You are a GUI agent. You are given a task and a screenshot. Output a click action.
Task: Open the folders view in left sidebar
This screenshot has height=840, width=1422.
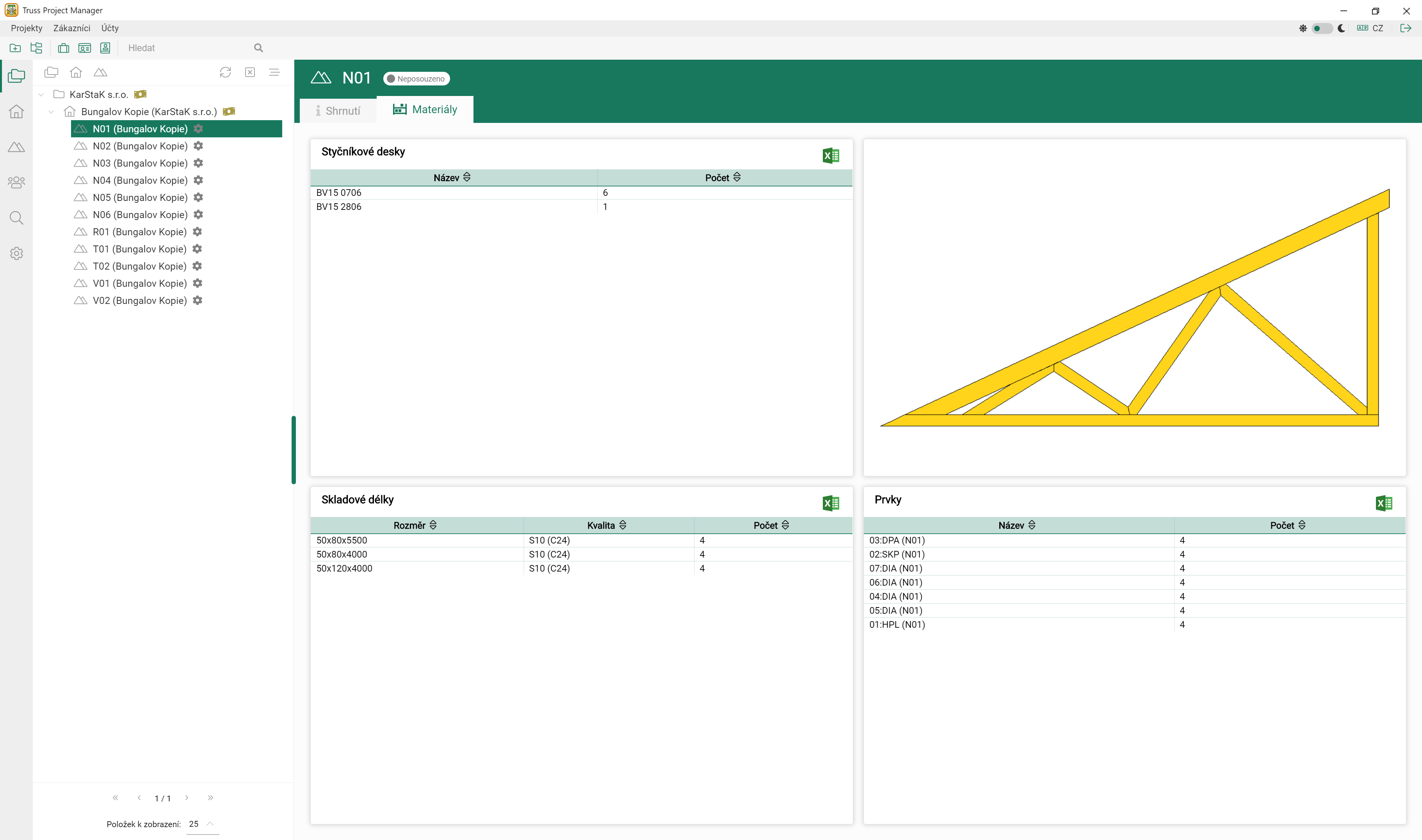[x=16, y=75]
